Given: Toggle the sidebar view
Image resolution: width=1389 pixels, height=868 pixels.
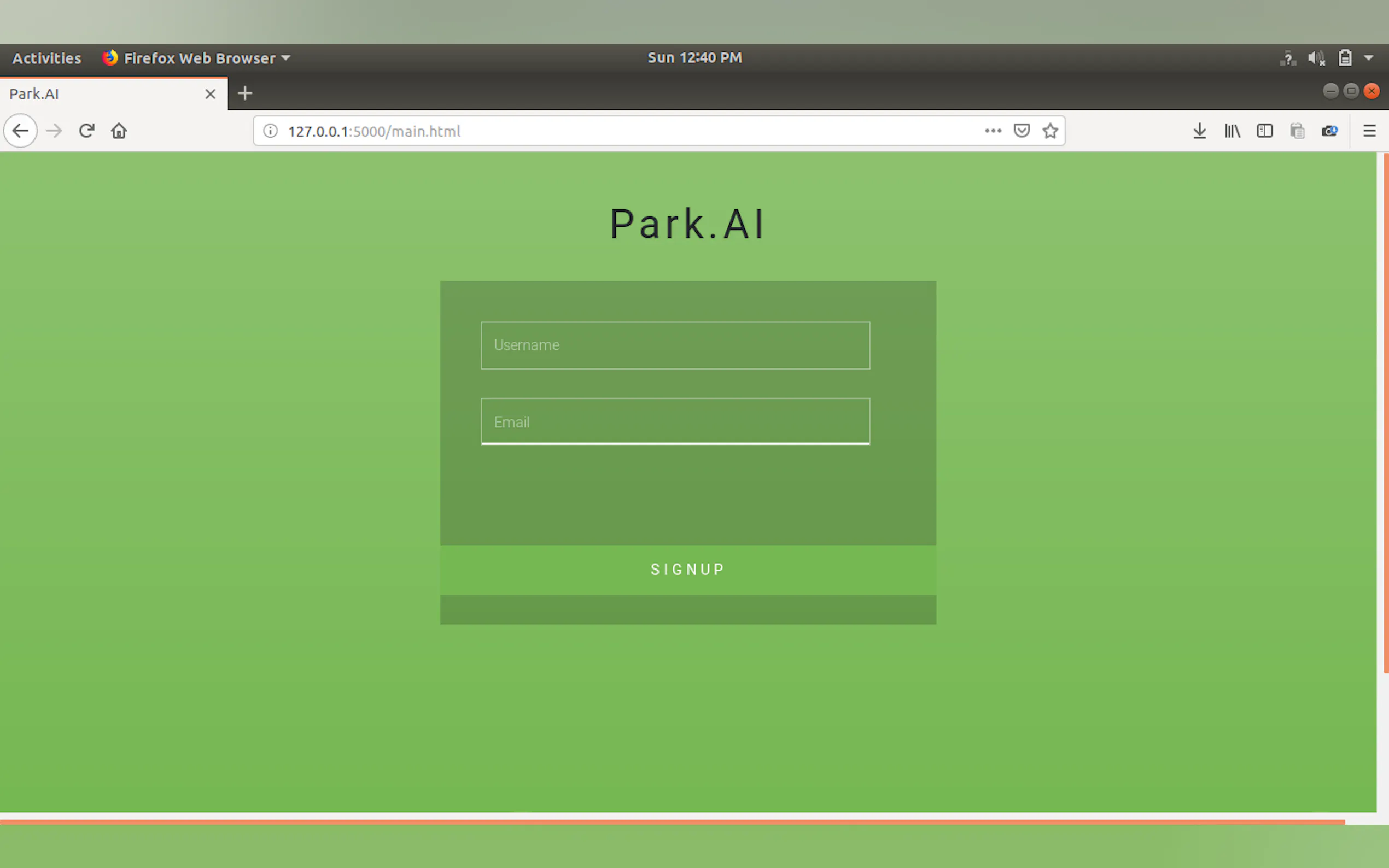Looking at the screenshot, I should (x=1264, y=131).
